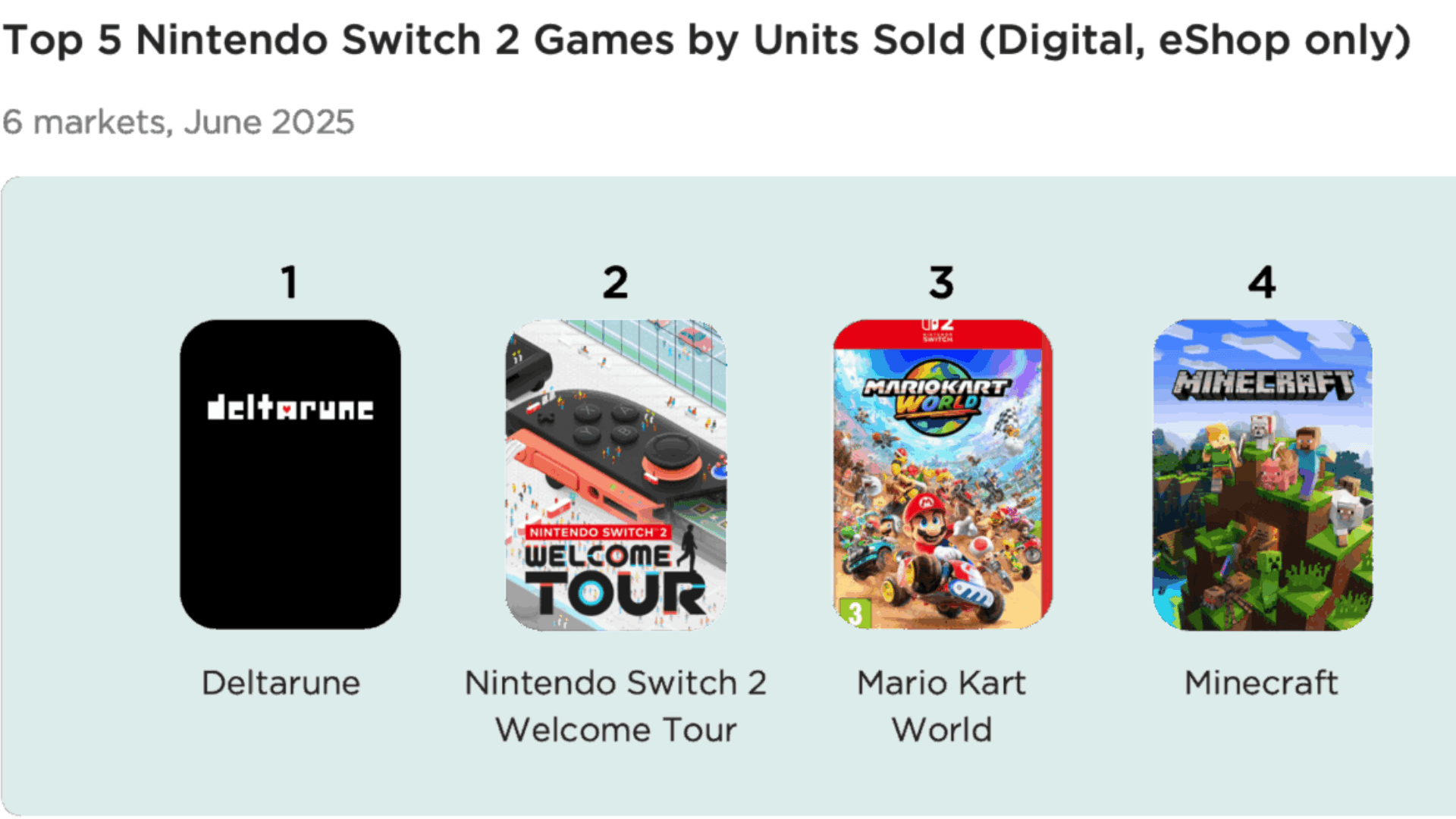Viewport: 1456px width, 819px height.
Task: Click the deltarune pixel logo
Action: (x=290, y=408)
